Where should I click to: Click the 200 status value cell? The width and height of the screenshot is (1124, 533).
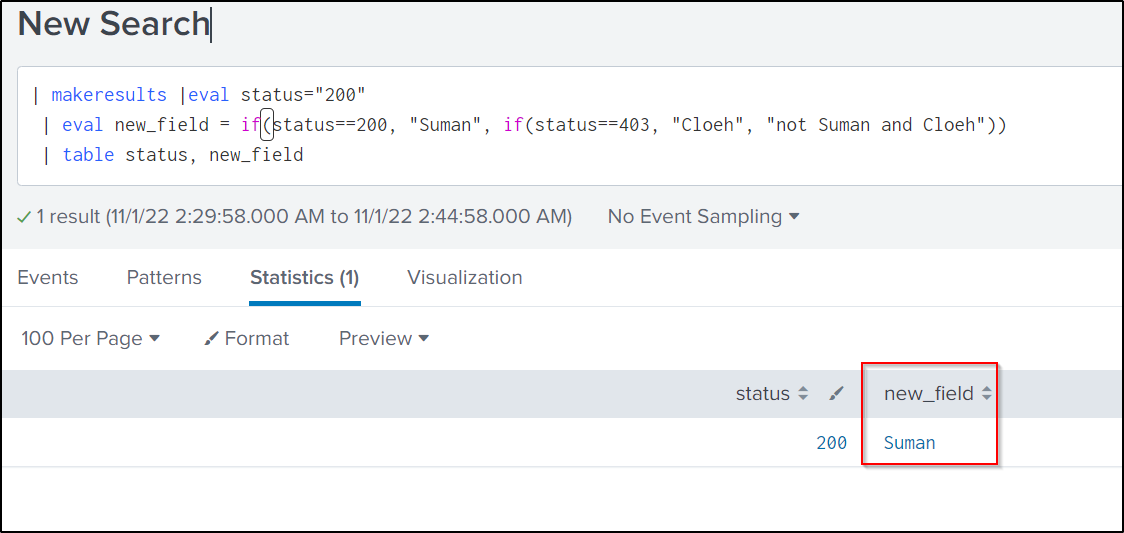pos(831,443)
